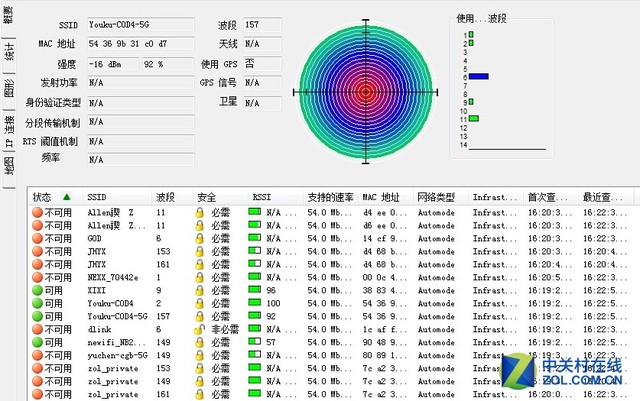Click the red status icon of NEXX_70442e row
This screenshot has height=401, width=640.
38,278
